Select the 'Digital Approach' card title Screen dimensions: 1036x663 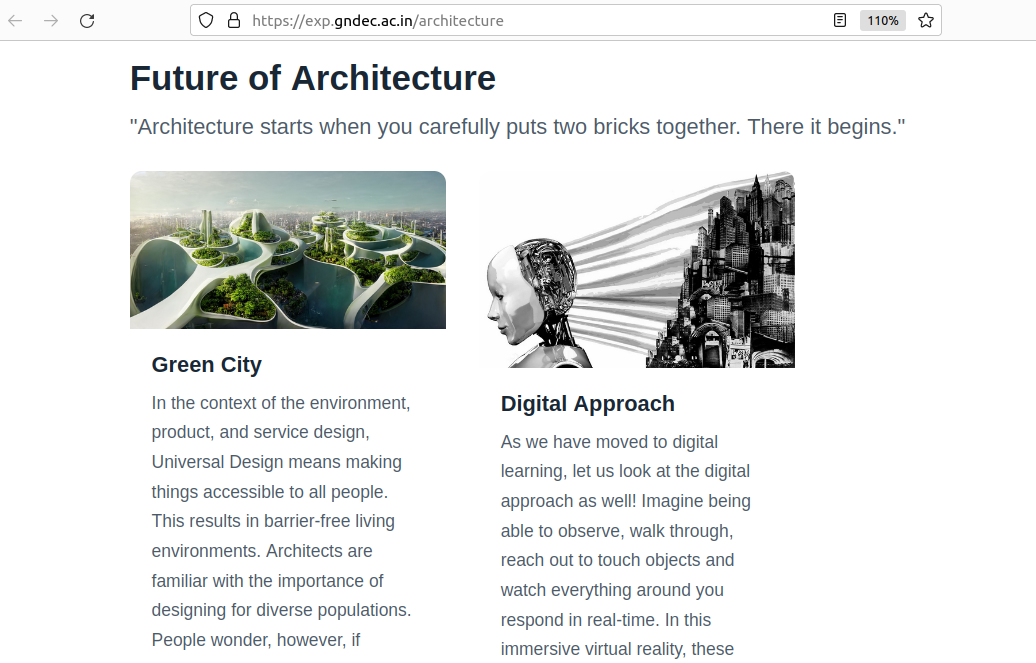(588, 404)
